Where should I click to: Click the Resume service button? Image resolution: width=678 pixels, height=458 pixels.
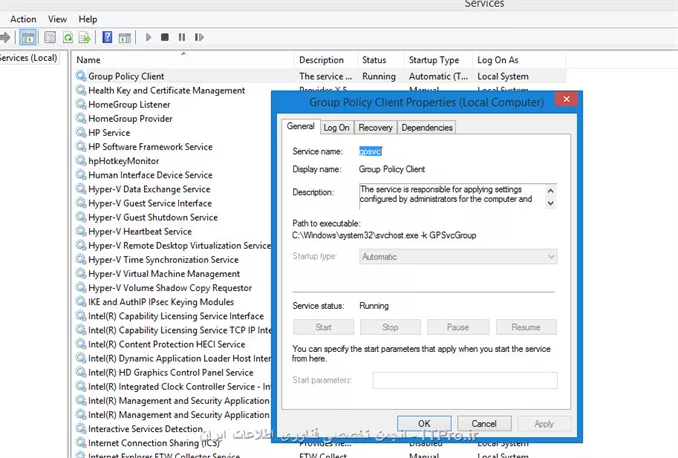(526, 327)
